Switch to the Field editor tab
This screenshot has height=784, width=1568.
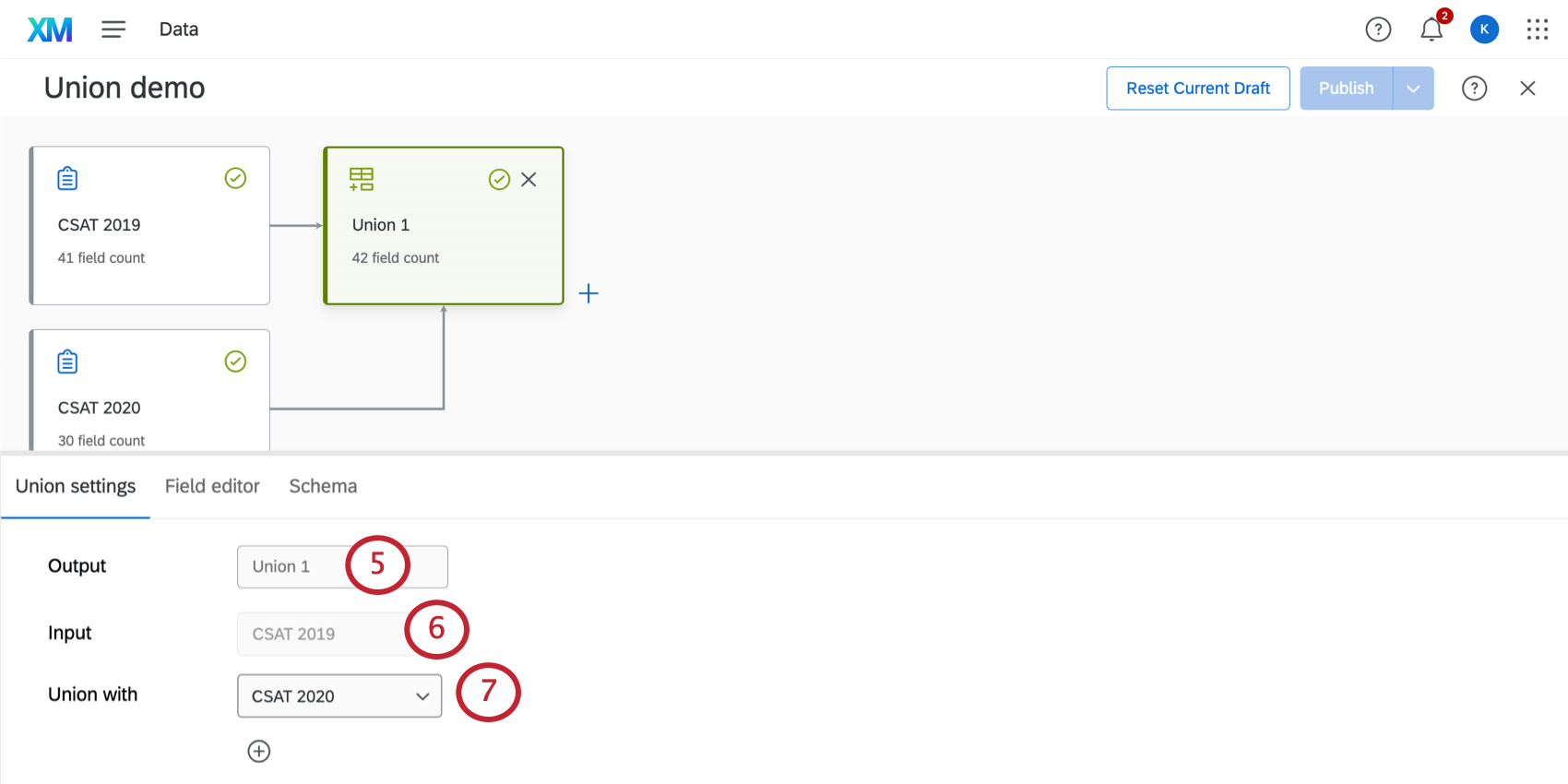tap(211, 486)
